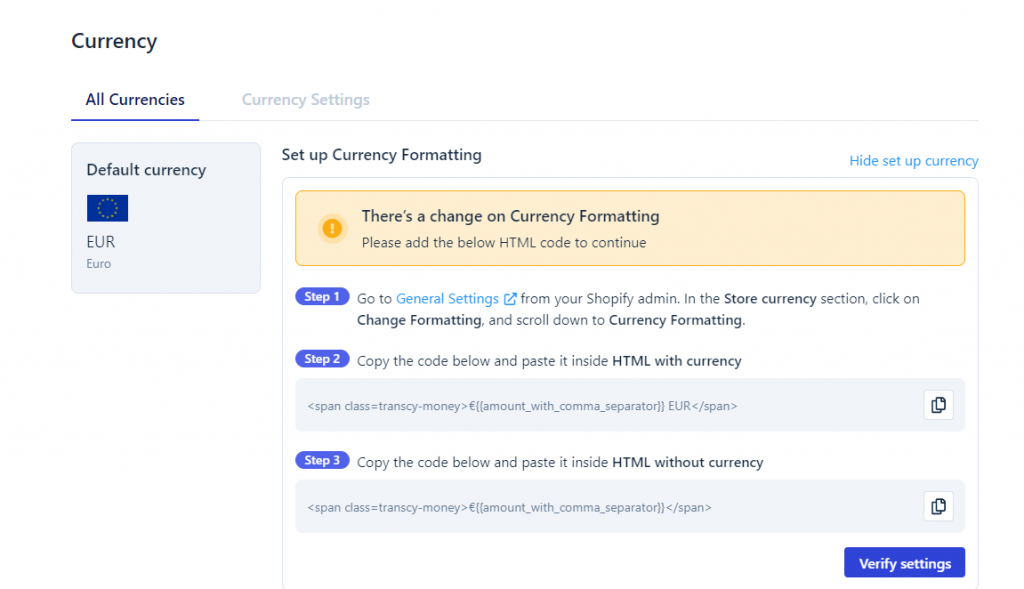Switch to the Currency Settings tab

pyautogui.click(x=305, y=99)
